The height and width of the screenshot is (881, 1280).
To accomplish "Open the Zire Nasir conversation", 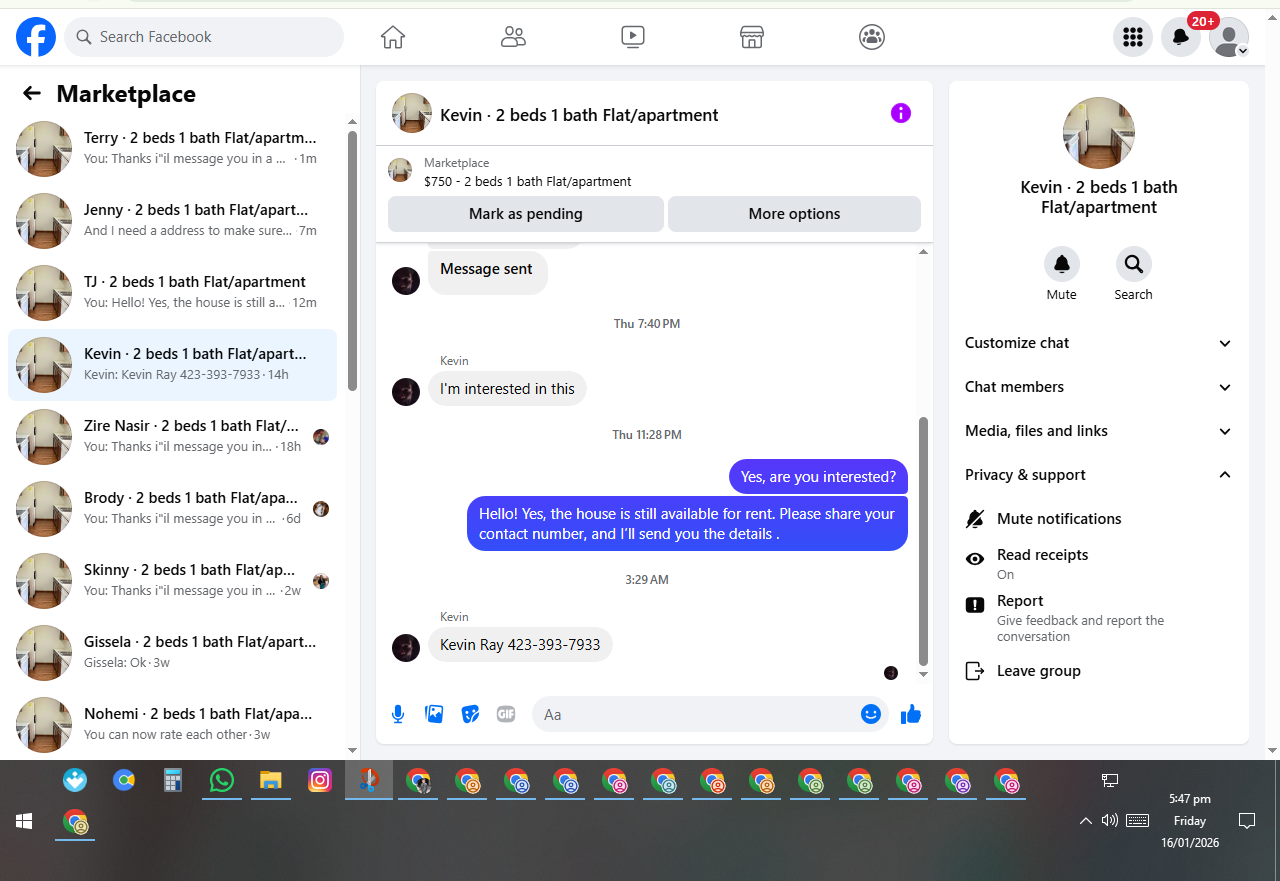I will tap(172, 437).
